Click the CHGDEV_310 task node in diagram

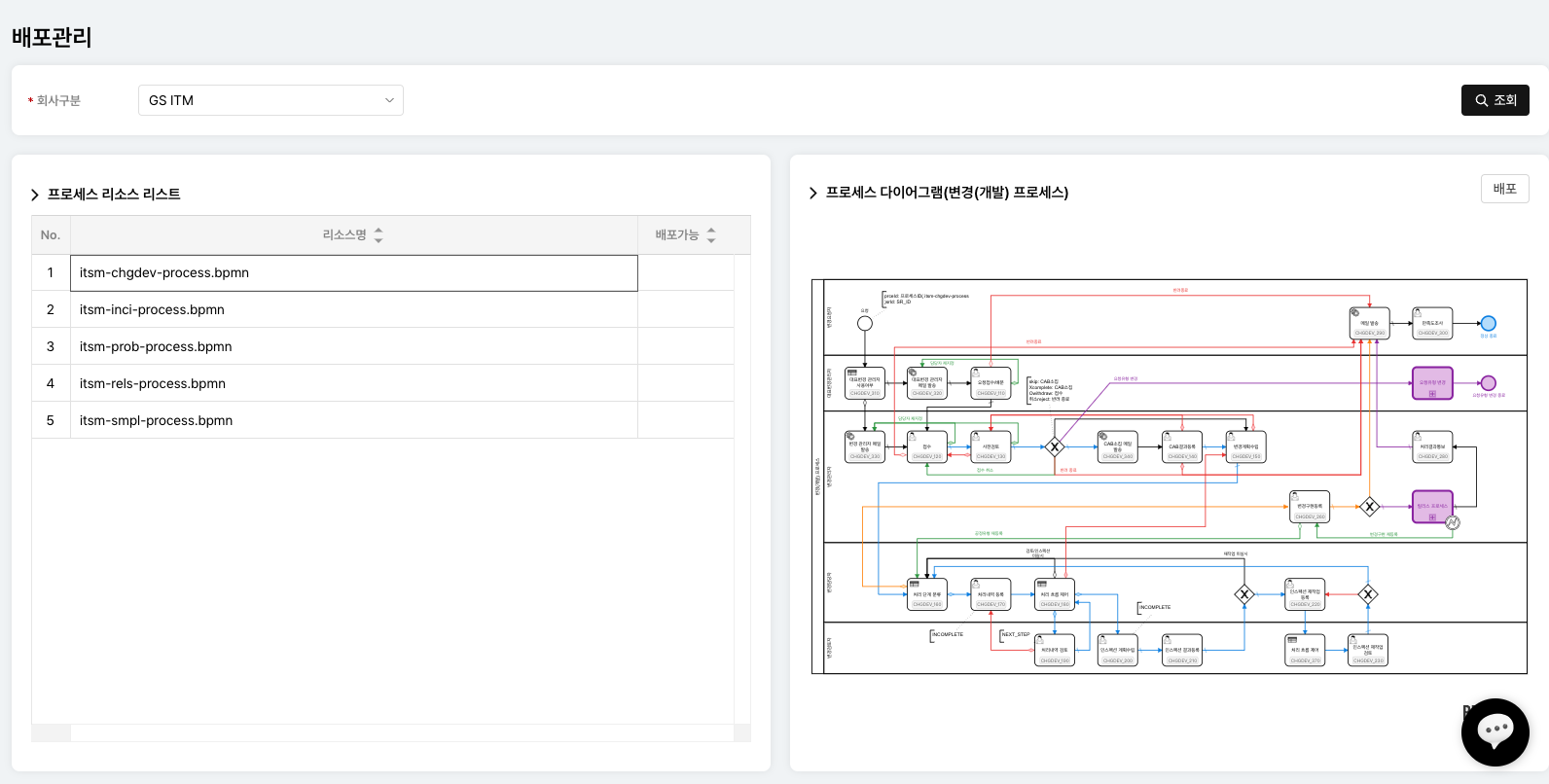coord(864,384)
